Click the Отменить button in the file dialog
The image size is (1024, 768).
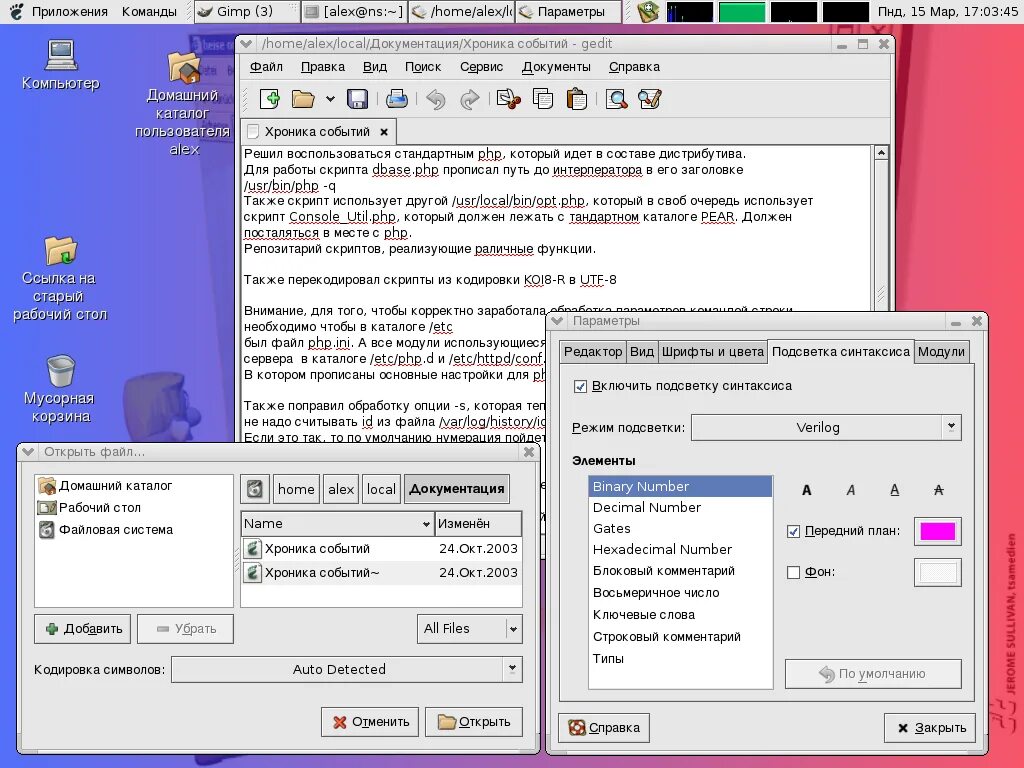tap(370, 722)
